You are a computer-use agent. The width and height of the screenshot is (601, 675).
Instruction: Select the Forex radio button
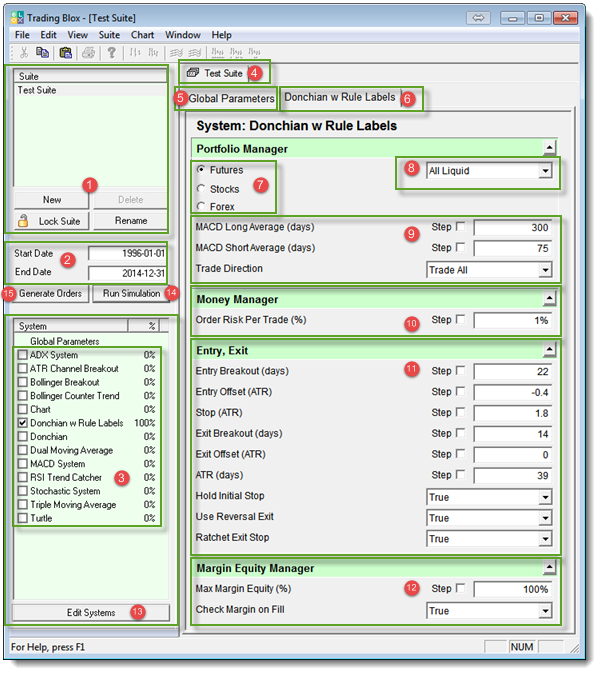click(x=201, y=206)
